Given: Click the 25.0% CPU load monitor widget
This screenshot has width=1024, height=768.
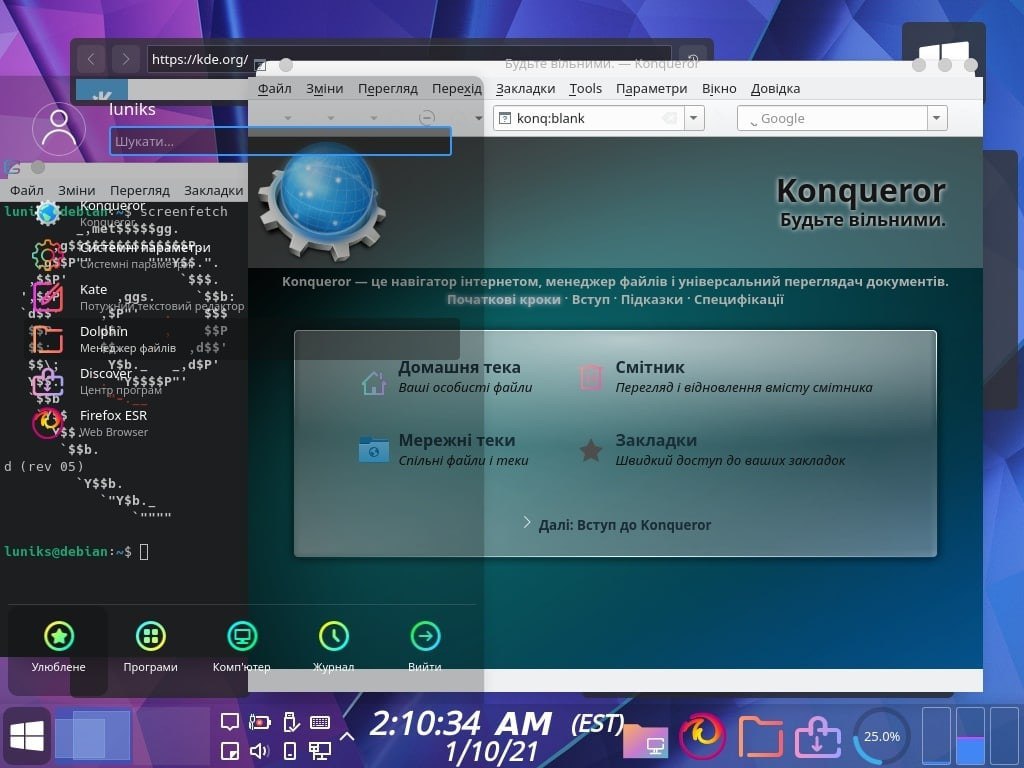Looking at the screenshot, I should tap(882, 736).
